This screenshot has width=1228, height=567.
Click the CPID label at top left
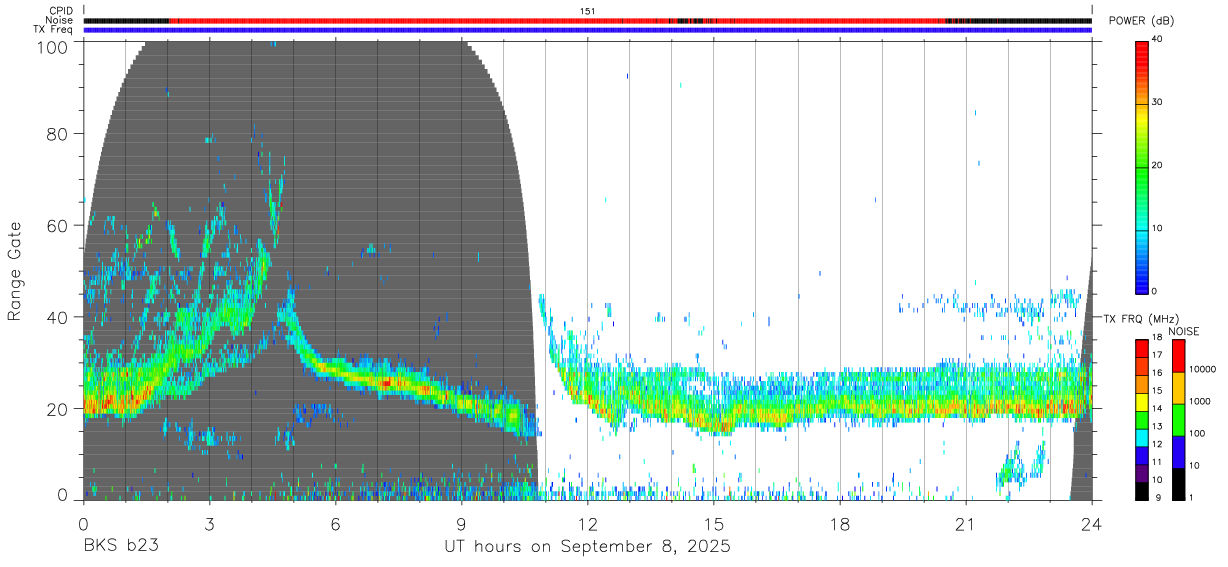60,11
